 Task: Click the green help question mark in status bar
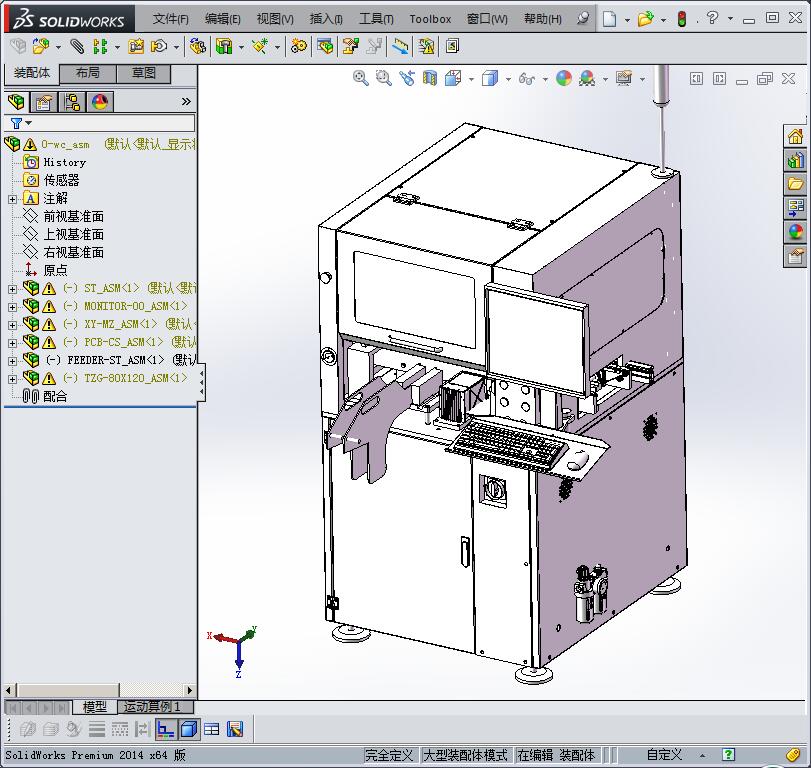(x=728, y=756)
